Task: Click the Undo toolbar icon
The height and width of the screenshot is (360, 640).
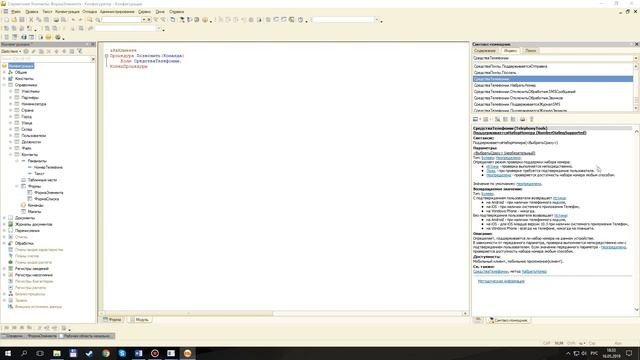Action: [73, 20]
